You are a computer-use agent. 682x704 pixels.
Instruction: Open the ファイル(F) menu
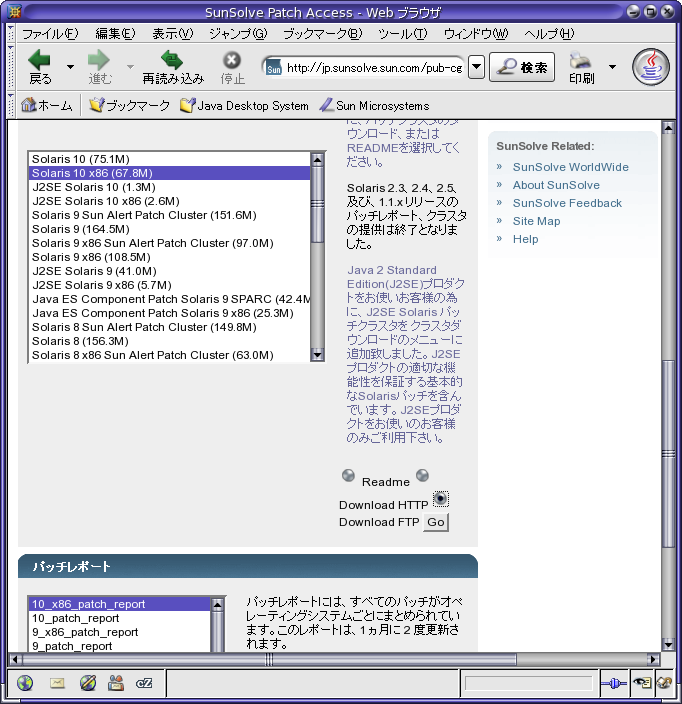50,34
